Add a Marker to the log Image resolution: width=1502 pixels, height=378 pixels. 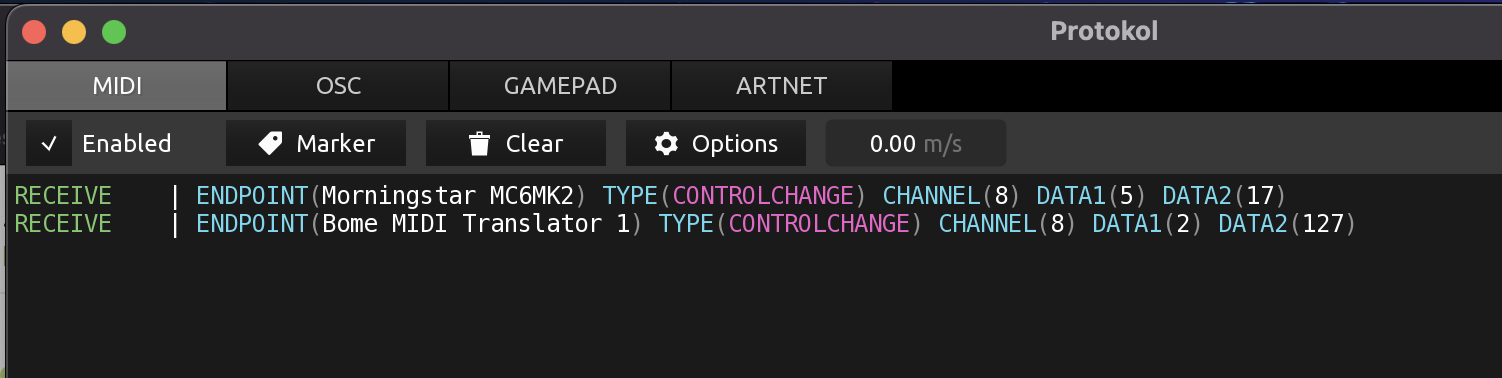click(x=316, y=144)
